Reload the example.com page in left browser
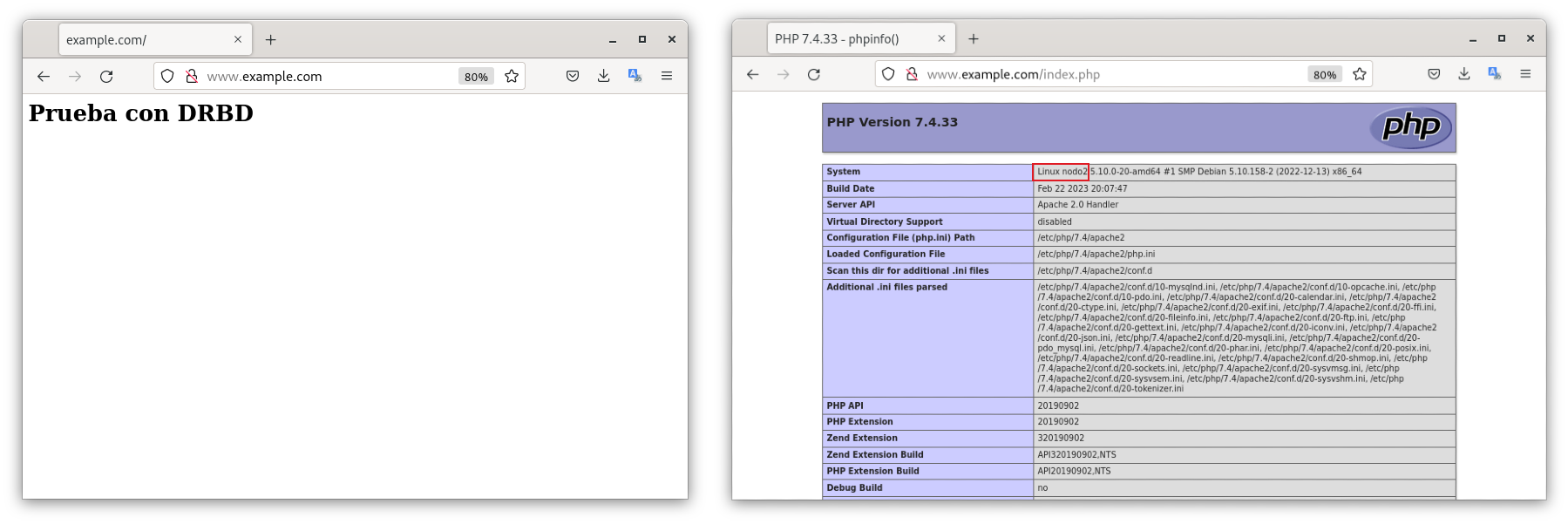1568x524 pixels. [106, 77]
